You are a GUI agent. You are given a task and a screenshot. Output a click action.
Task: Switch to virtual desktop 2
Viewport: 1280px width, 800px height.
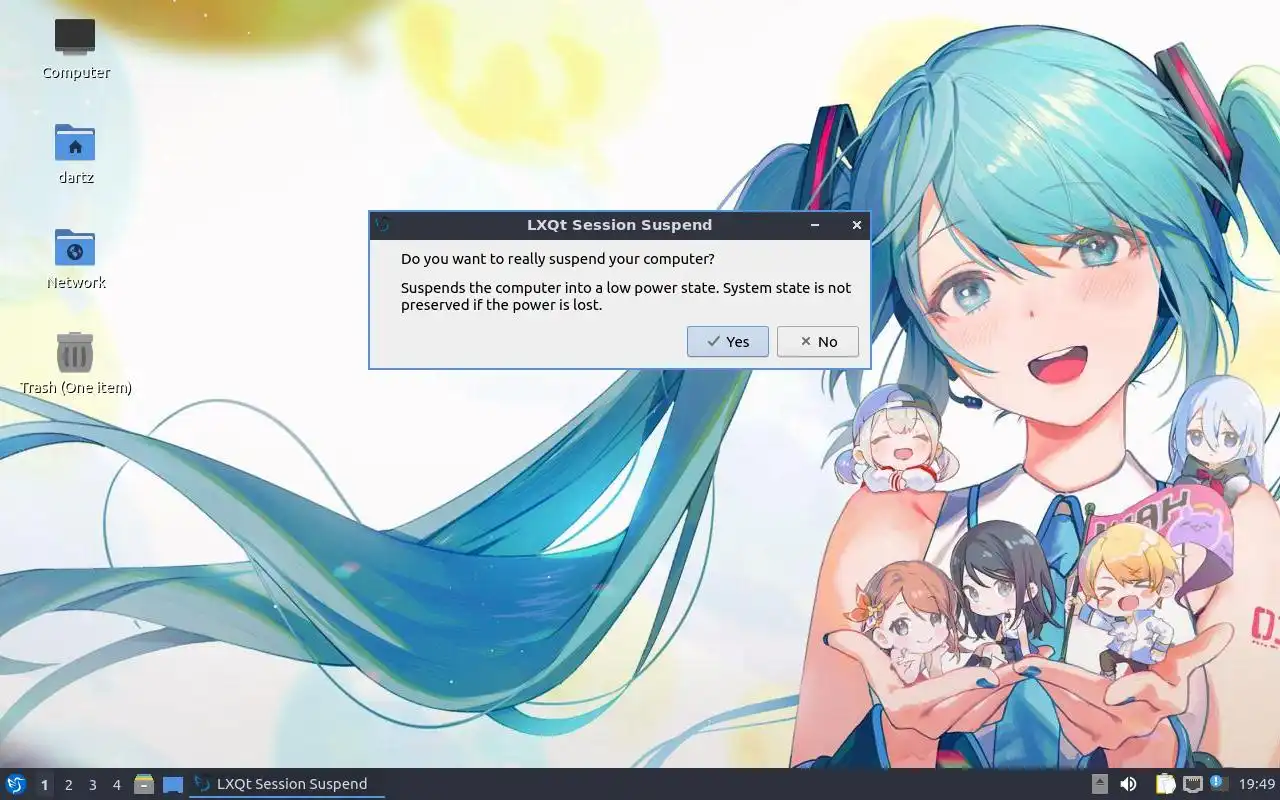pos(68,785)
